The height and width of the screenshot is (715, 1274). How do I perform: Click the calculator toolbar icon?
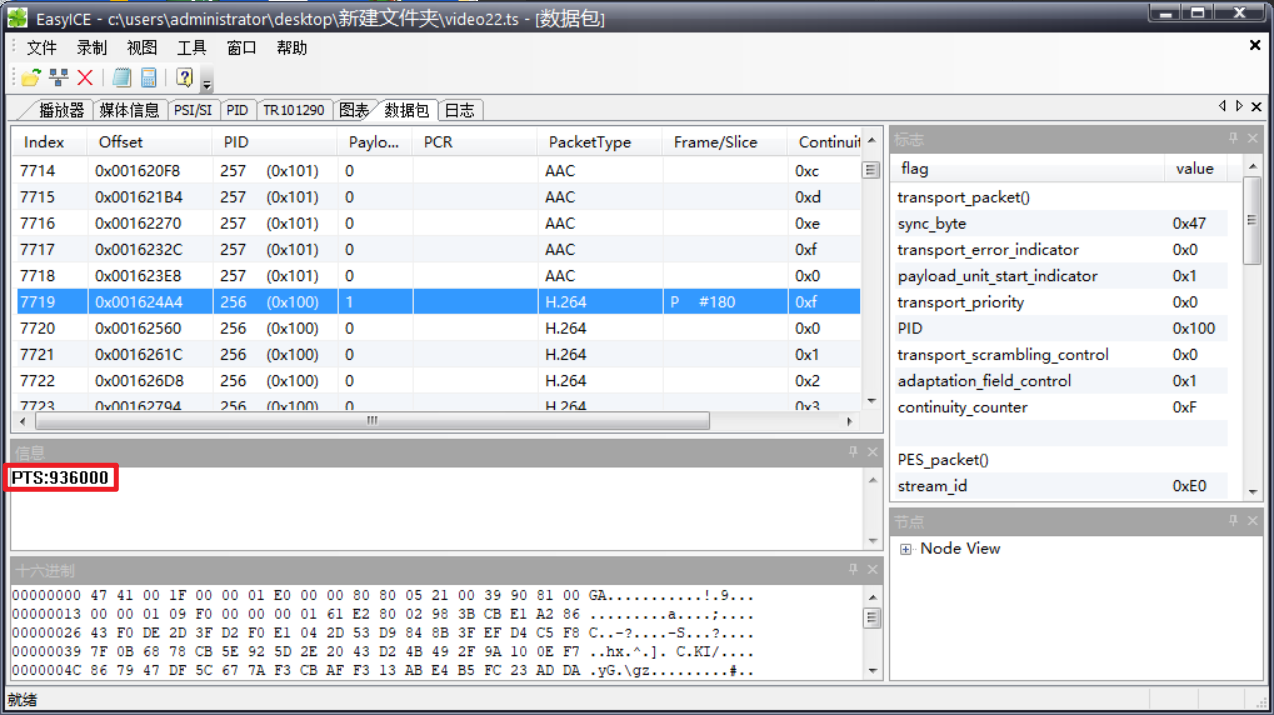[x=149, y=78]
